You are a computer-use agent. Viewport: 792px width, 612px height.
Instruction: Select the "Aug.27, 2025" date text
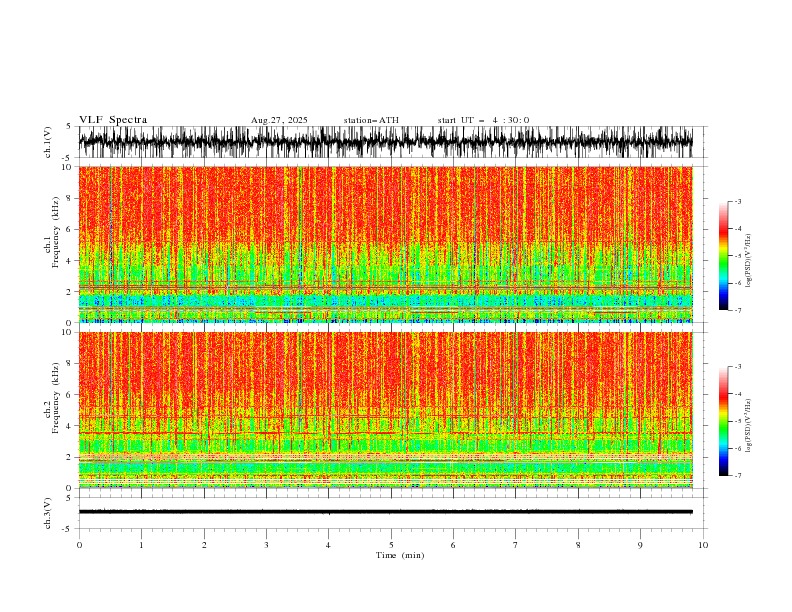[x=279, y=120]
